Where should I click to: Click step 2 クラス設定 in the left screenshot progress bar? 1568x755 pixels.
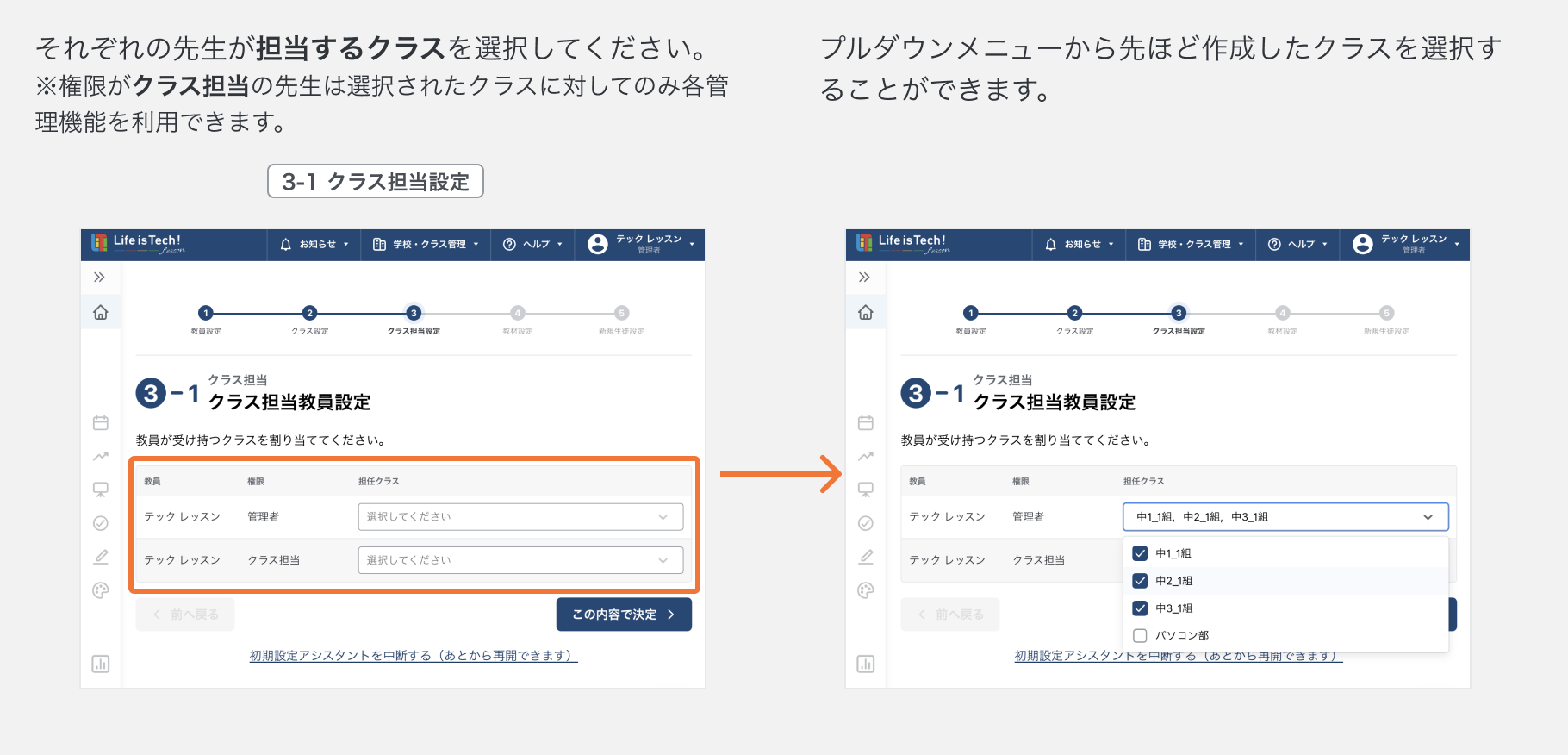(309, 314)
